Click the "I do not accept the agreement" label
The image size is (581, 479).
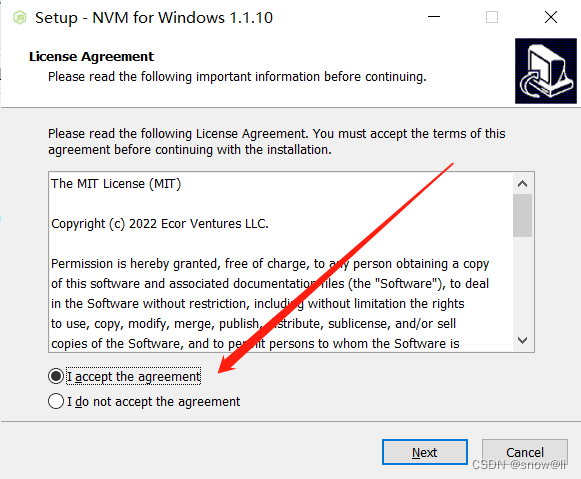(153, 402)
